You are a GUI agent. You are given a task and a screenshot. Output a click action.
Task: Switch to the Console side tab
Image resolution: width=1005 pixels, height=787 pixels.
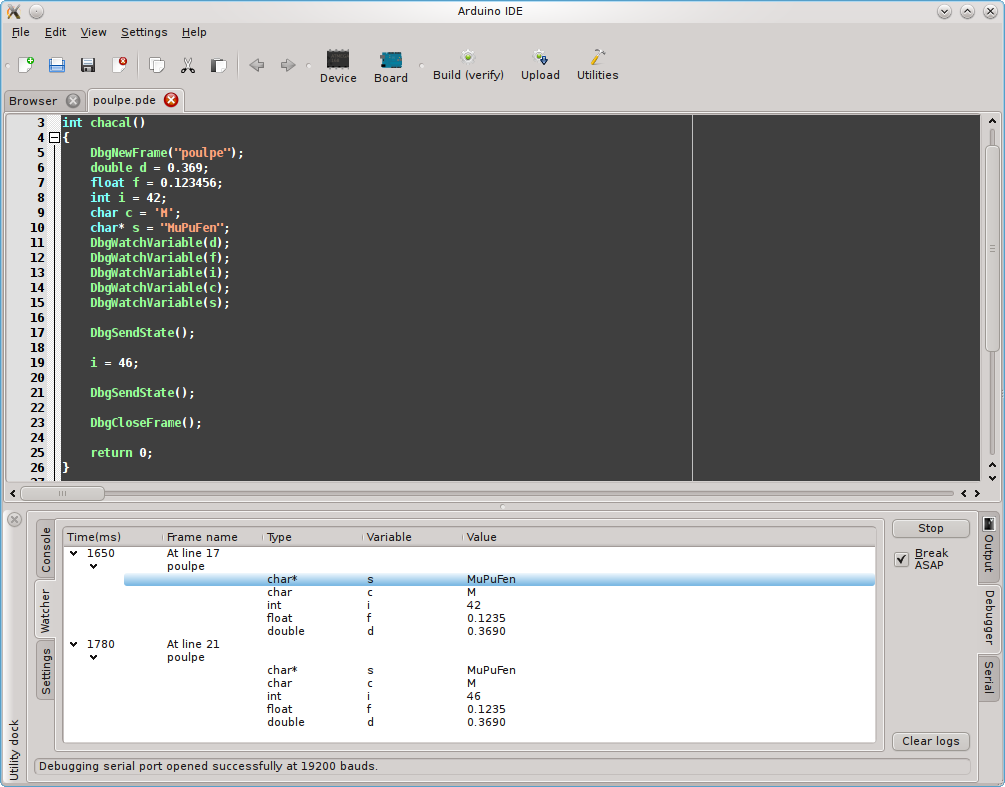46,549
